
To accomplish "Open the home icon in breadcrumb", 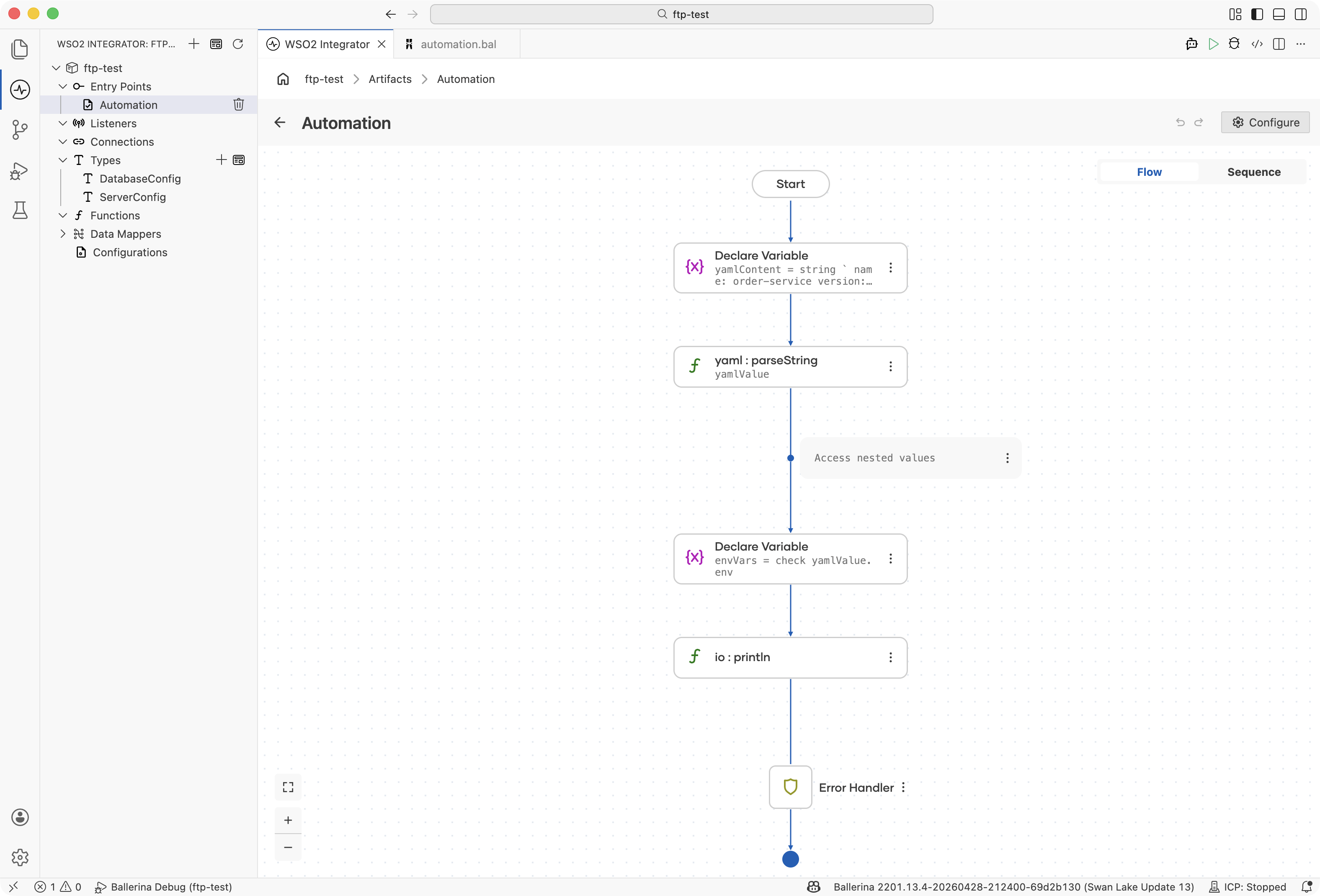I will point(283,79).
